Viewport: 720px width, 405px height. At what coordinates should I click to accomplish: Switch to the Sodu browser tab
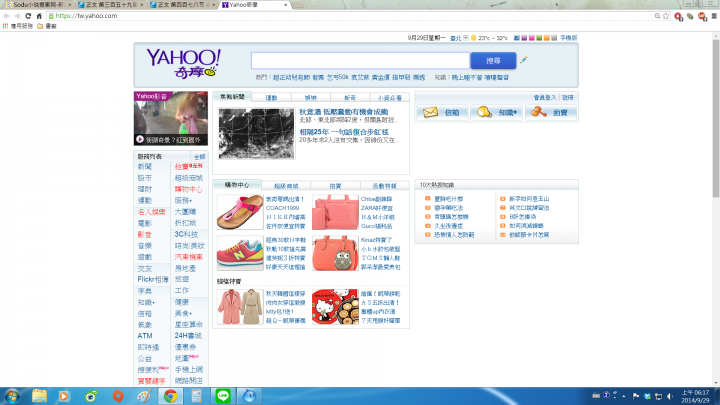39,5
